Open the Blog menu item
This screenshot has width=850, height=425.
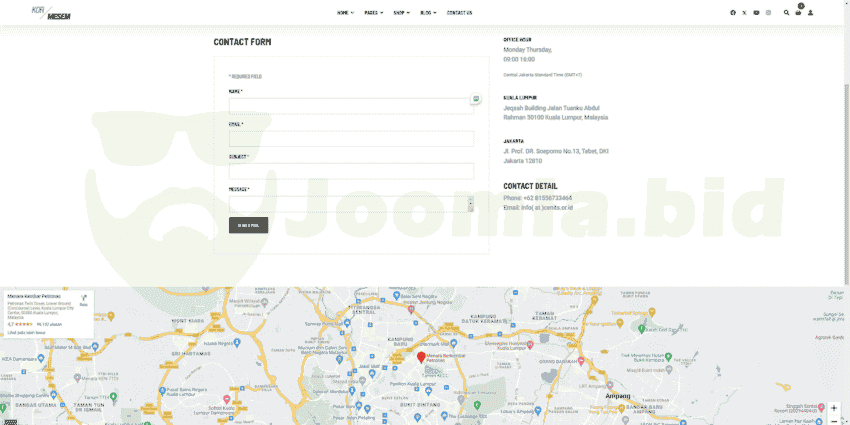click(428, 13)
